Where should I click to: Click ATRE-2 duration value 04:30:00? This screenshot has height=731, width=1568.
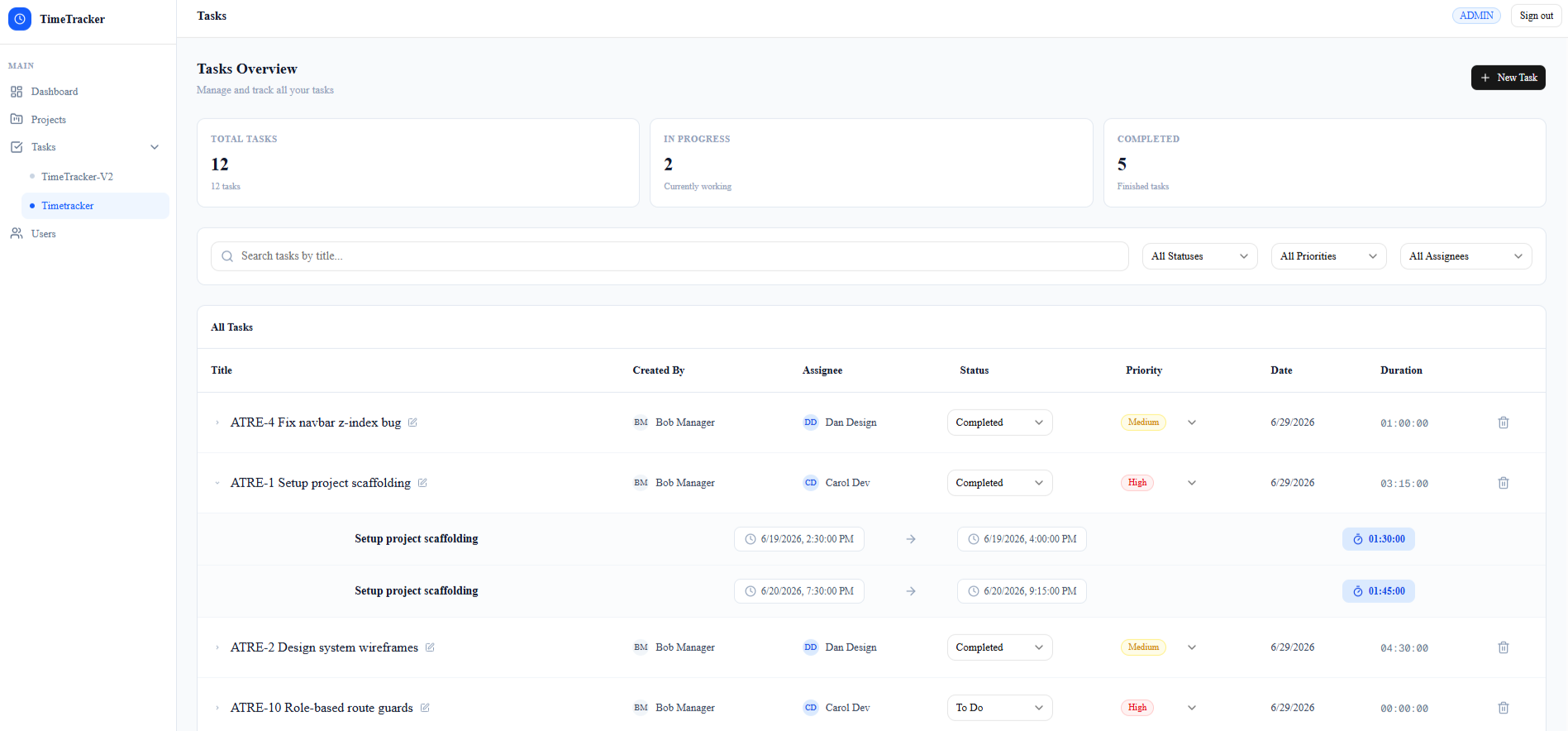click(1404, 648)
